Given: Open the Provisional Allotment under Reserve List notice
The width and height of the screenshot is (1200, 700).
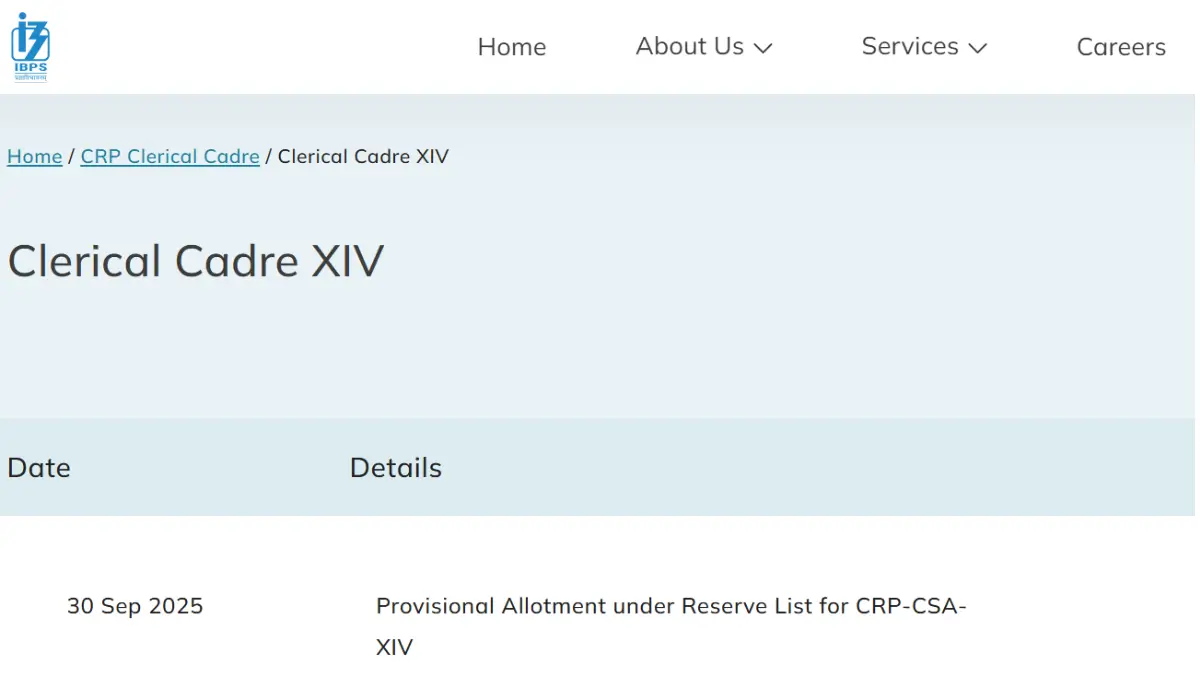Looking at the screenshot, I should 670,605.
